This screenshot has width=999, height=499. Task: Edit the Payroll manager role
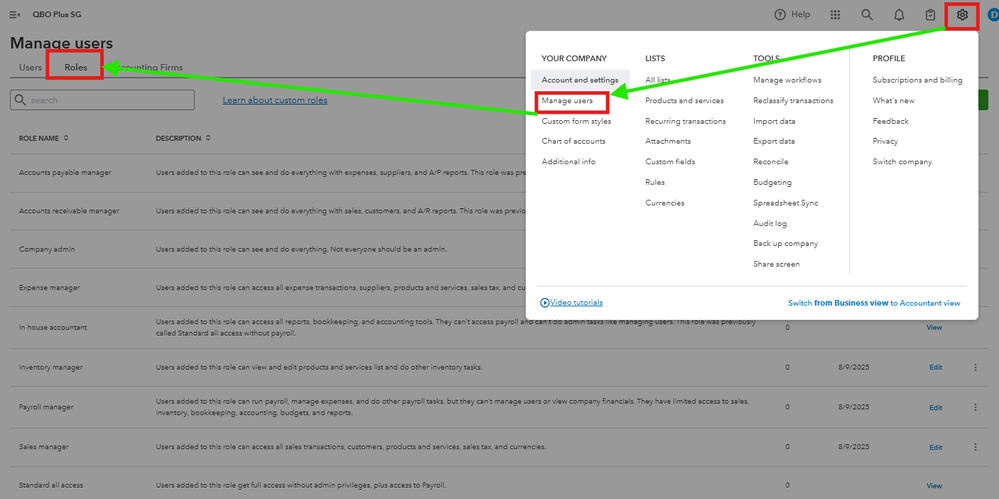935,407
